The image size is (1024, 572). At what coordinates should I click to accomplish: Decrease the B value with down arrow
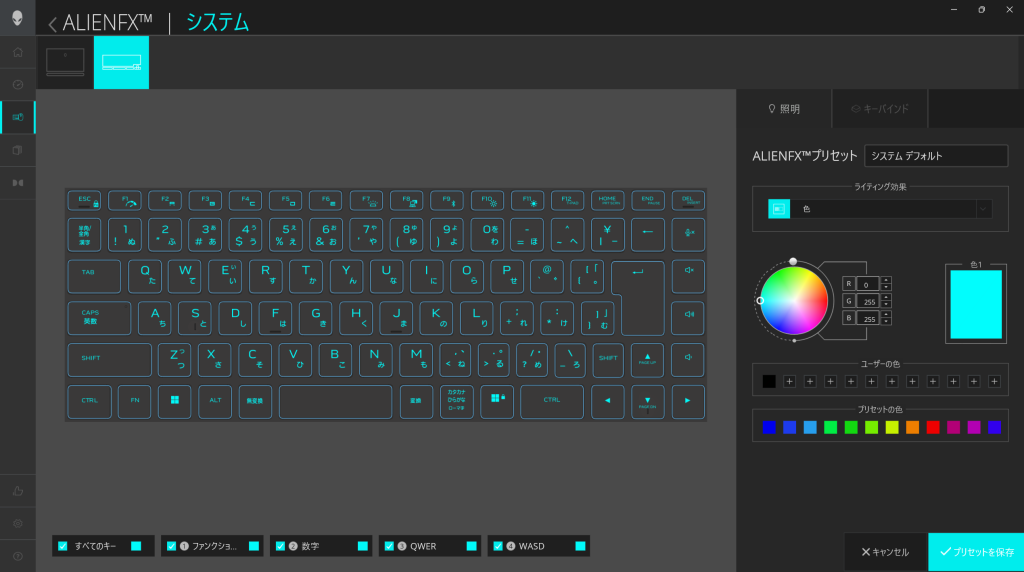pyautogui.click(x=886, y=323)
